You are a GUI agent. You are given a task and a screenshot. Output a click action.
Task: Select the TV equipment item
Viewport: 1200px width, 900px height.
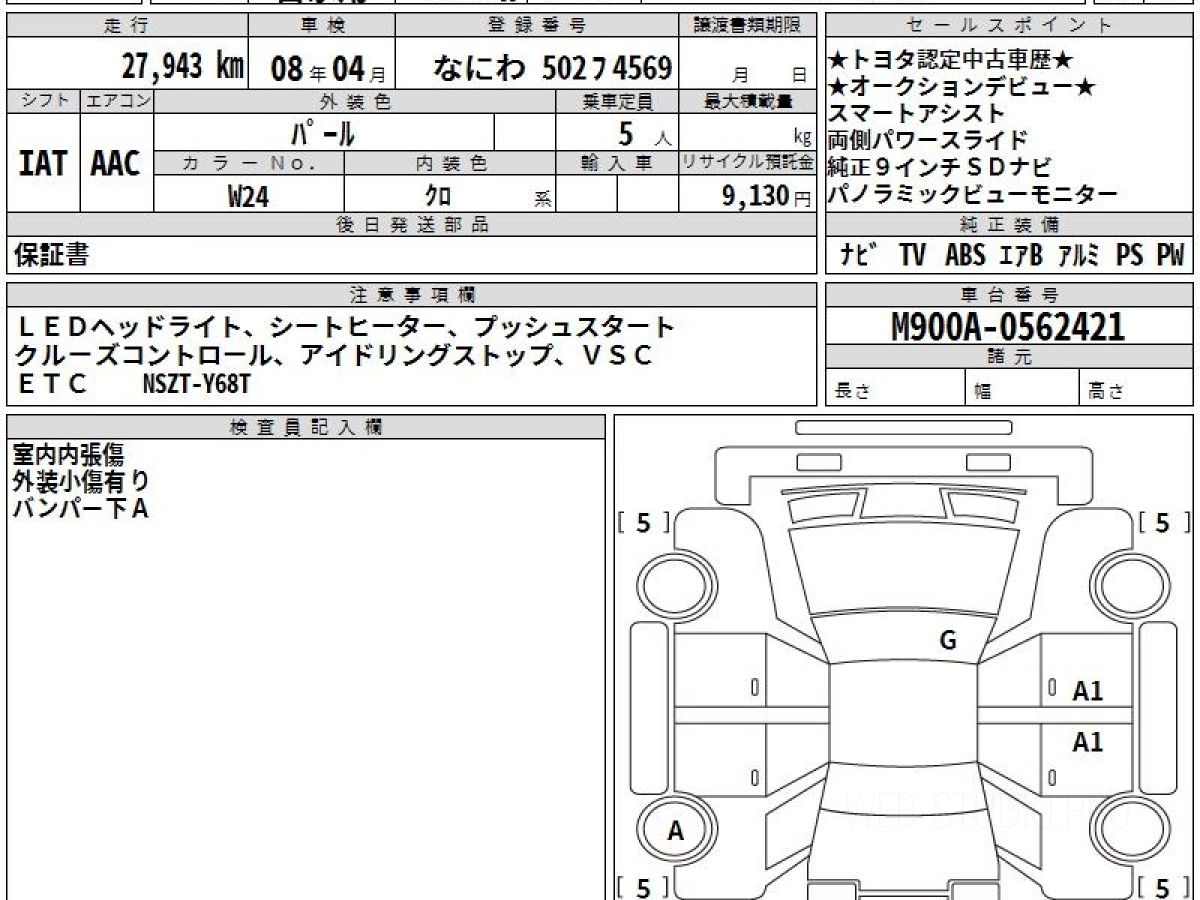coord(912,256)
